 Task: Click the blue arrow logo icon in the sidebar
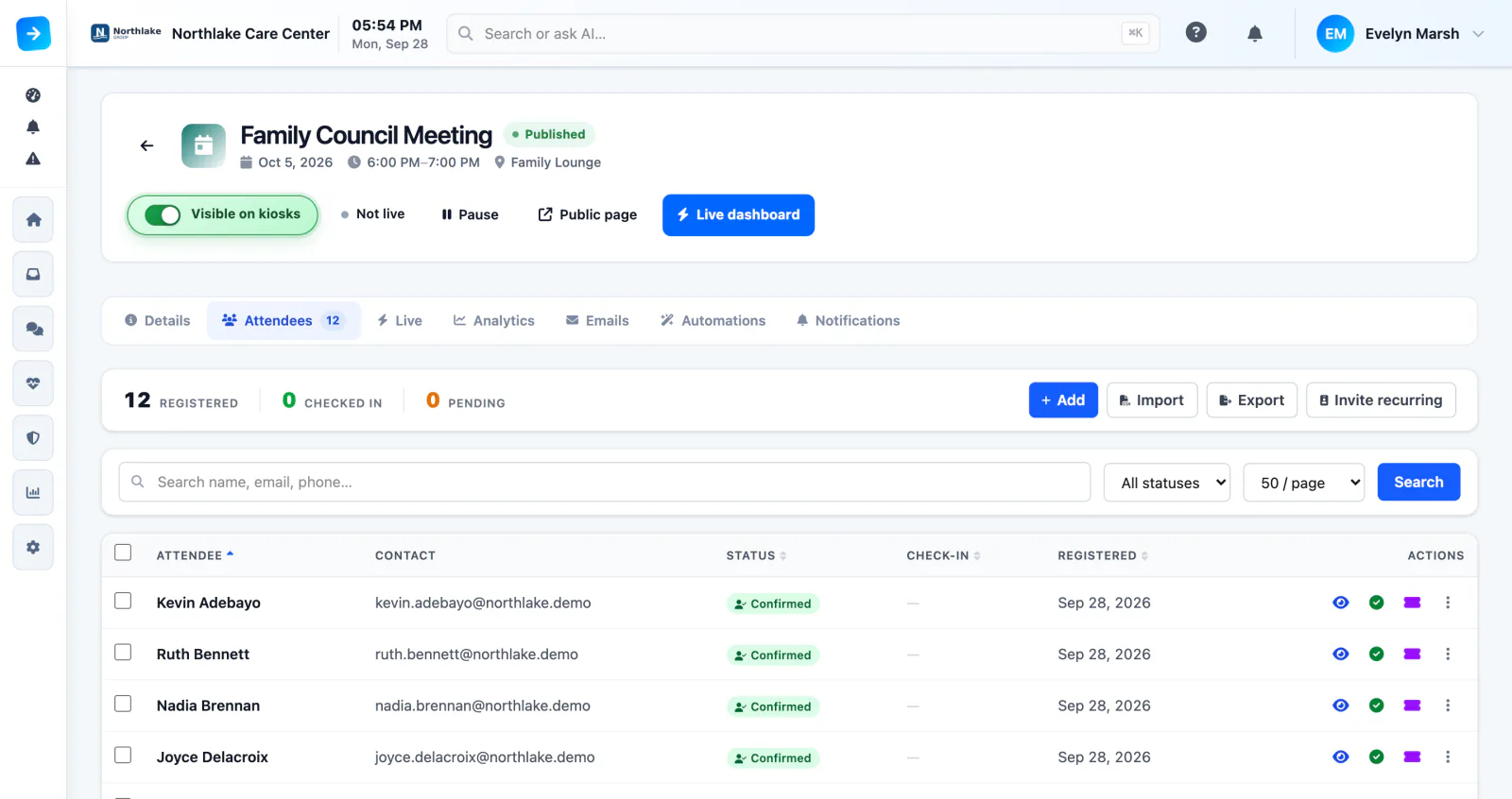[x=33, y=34]
